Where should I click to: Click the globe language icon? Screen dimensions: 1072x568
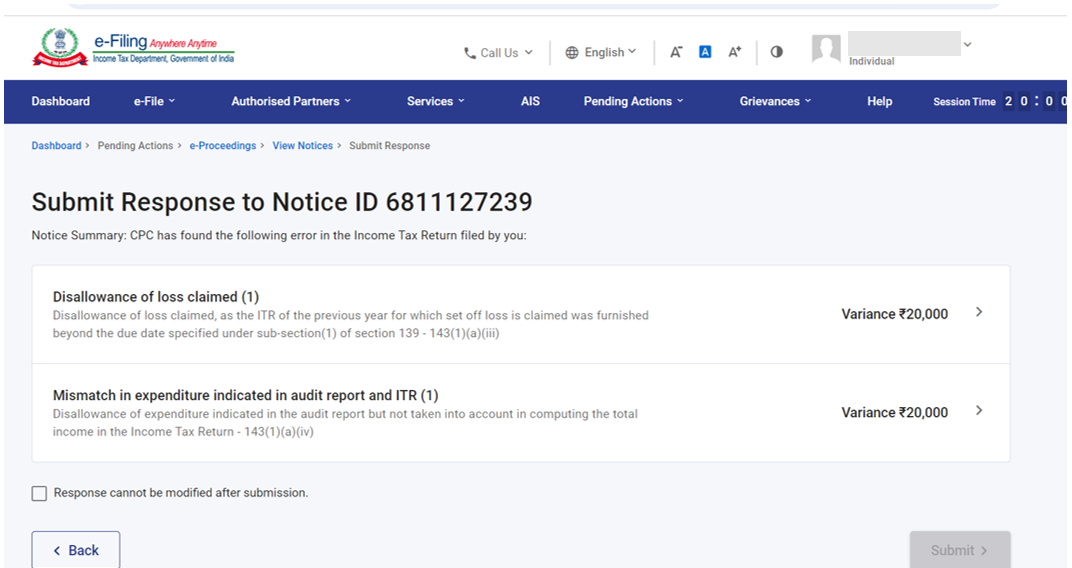tap(572, 53)
